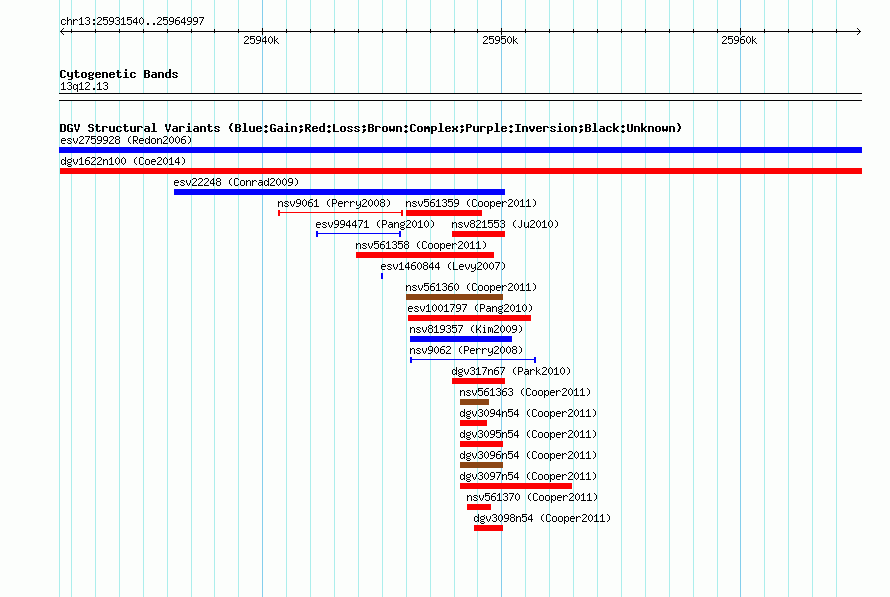Select the brown nsv561363 complex bar
Image resolution: width=890 pixels, height=597 pixels.
tap(475, 402)
